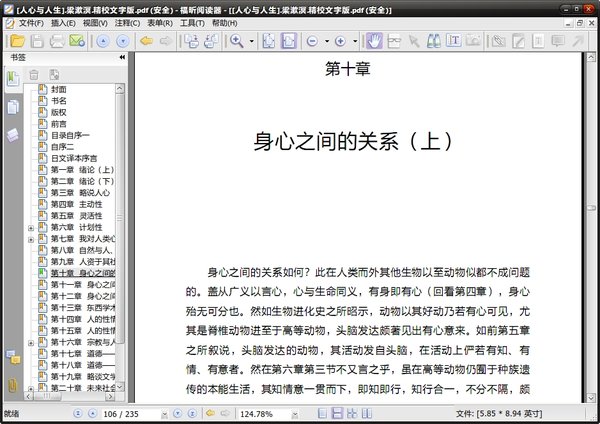Click the new bookmark icon beside trash
The width and height of the screenshot is (600, 424).
pyautogui.click(x=54, y=75)
